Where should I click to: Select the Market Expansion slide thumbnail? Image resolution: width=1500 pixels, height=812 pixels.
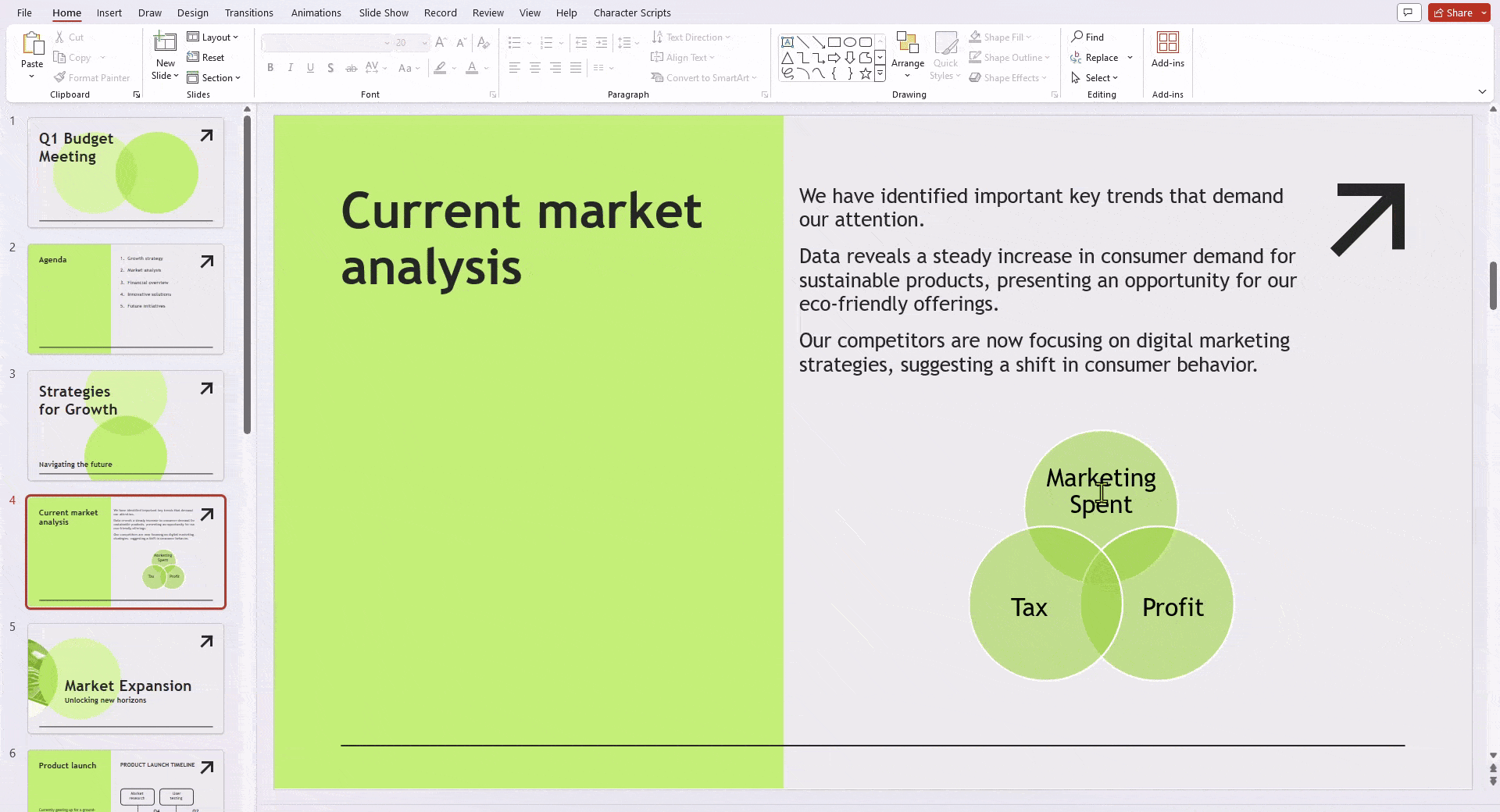coord(126,678)
